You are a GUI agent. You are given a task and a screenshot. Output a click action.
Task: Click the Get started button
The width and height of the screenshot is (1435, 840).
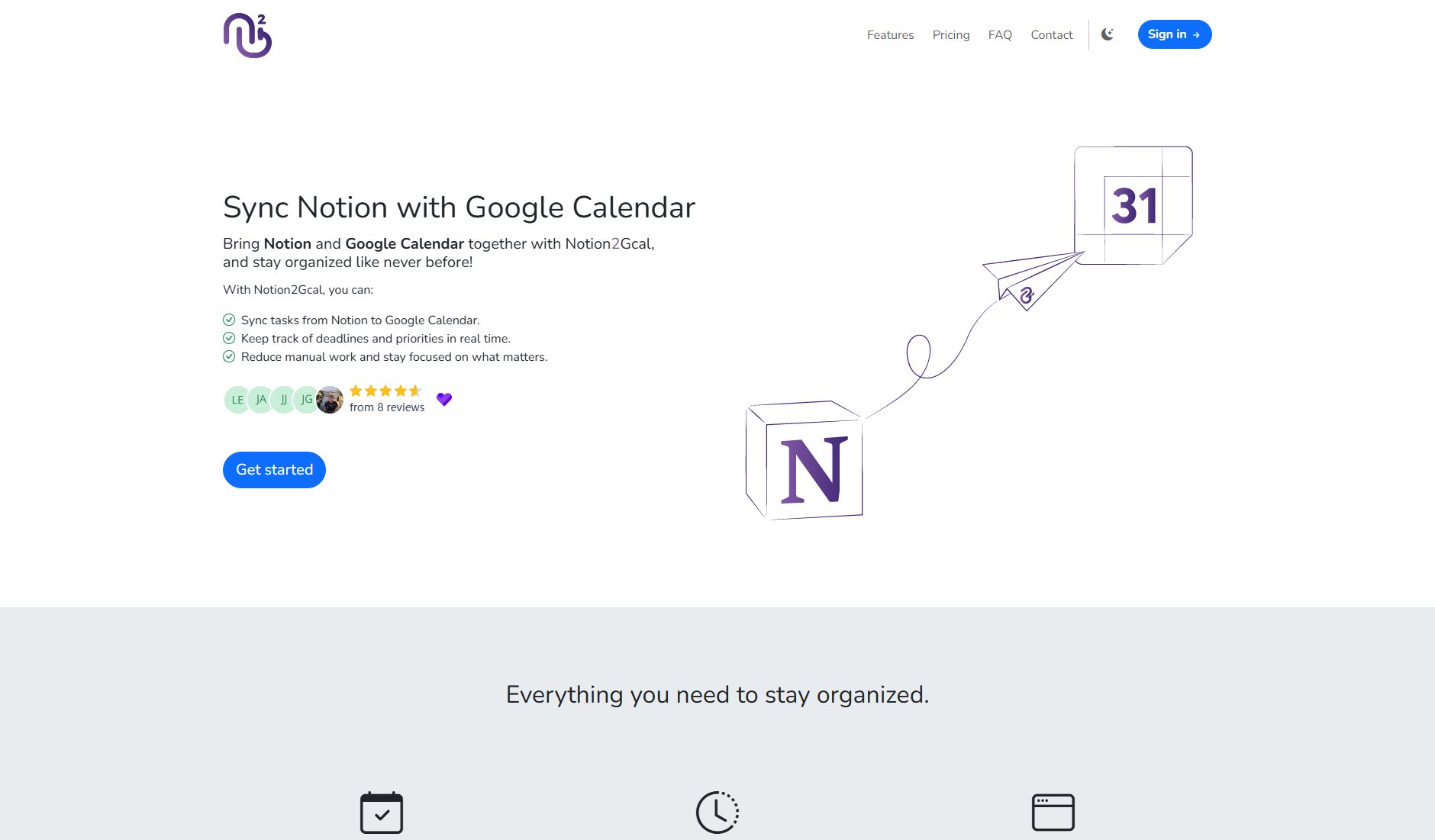click(x=274, y=470)
